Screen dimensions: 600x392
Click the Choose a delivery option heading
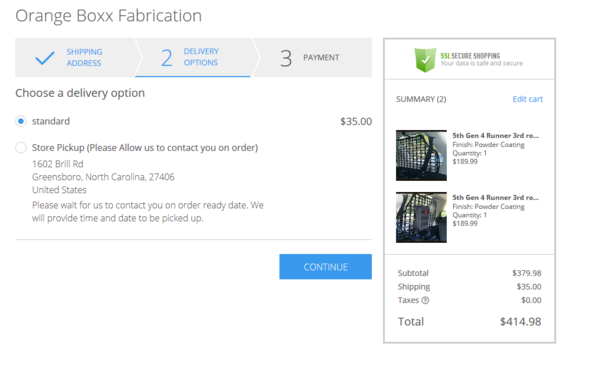pyautogui.click(x=80, y=93)
